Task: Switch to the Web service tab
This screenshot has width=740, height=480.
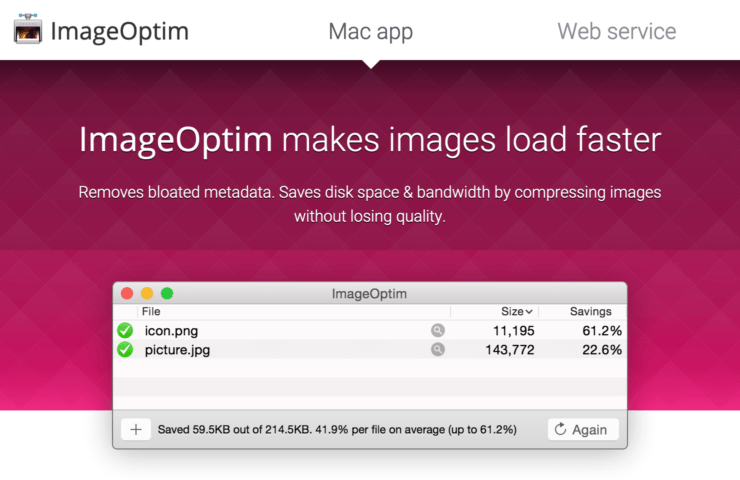Action: (x=616, y=32)
